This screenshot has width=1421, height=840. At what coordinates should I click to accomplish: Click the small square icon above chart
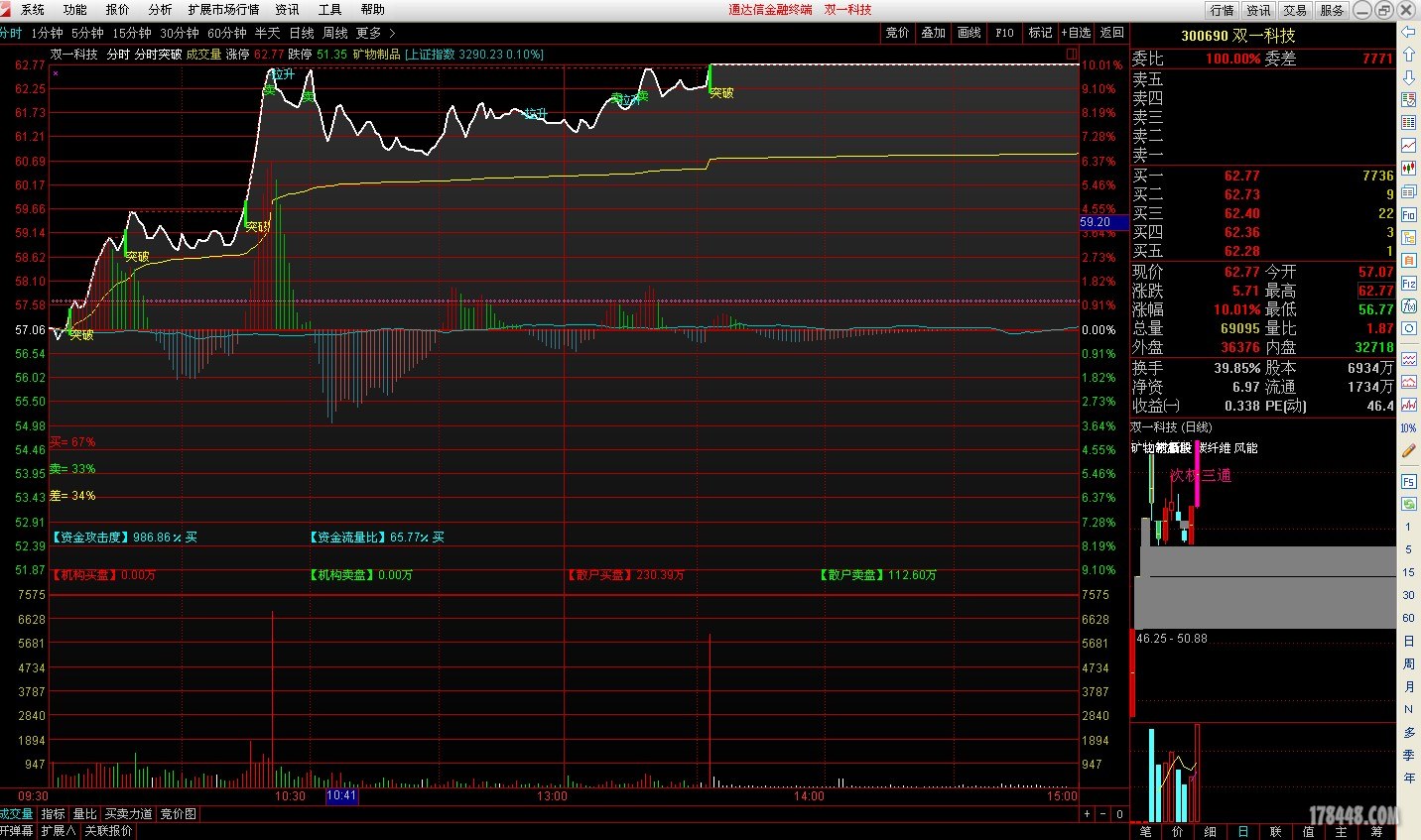(1072, 54)
